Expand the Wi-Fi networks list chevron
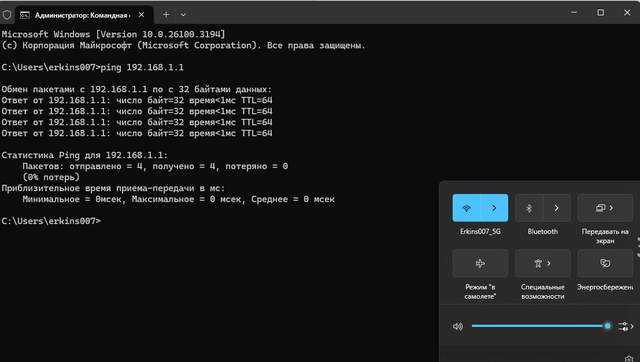The width and height of the screenshot is (640, 362). (x=494, y=208)
